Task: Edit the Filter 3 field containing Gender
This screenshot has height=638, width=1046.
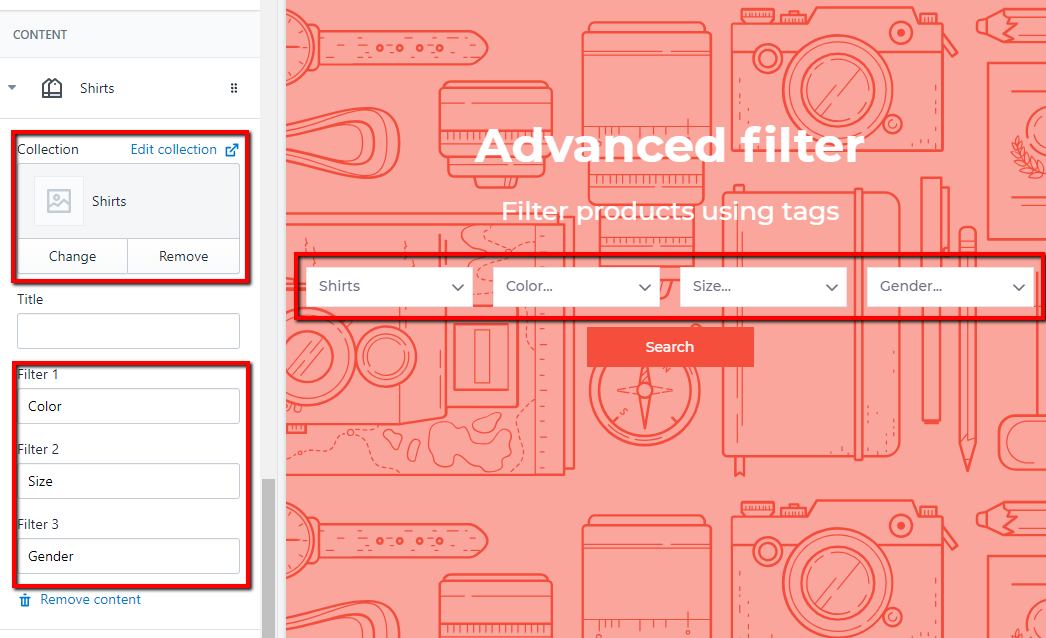Action: point(128,556)
